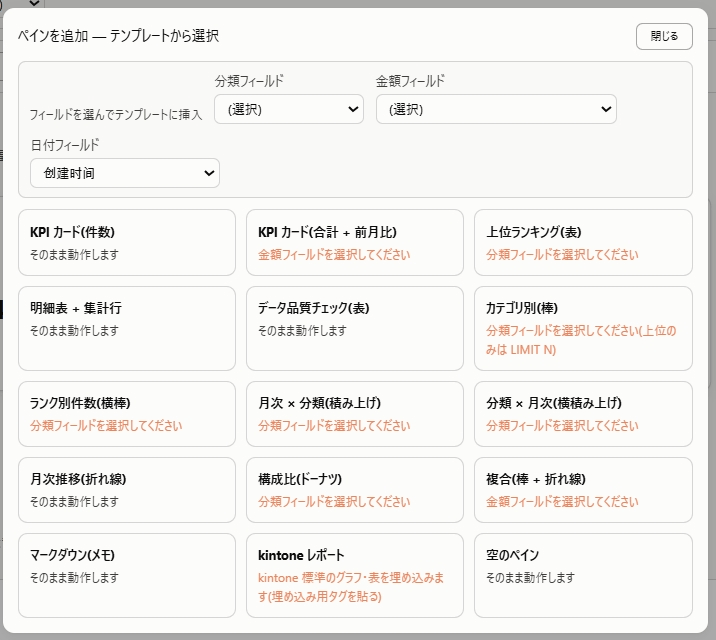Select the 複合(棒 + 折れ線) template
The image size is (716, 640).
click(x=583, y=490)
